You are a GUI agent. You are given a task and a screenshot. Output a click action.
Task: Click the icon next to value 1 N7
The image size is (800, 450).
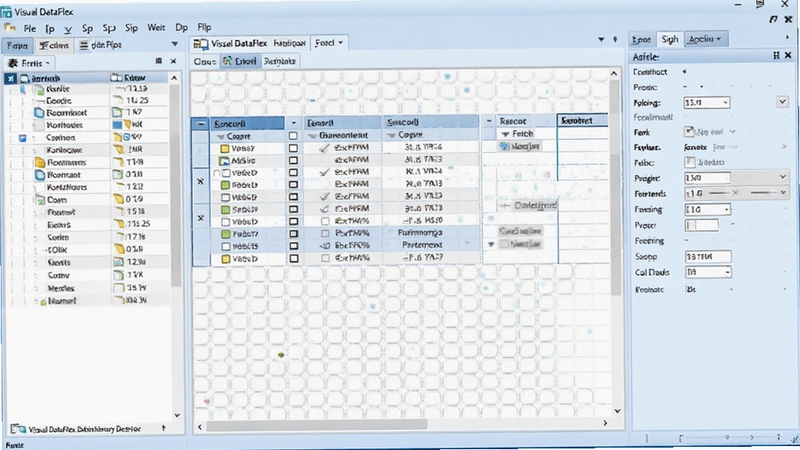tap(117, 112)
